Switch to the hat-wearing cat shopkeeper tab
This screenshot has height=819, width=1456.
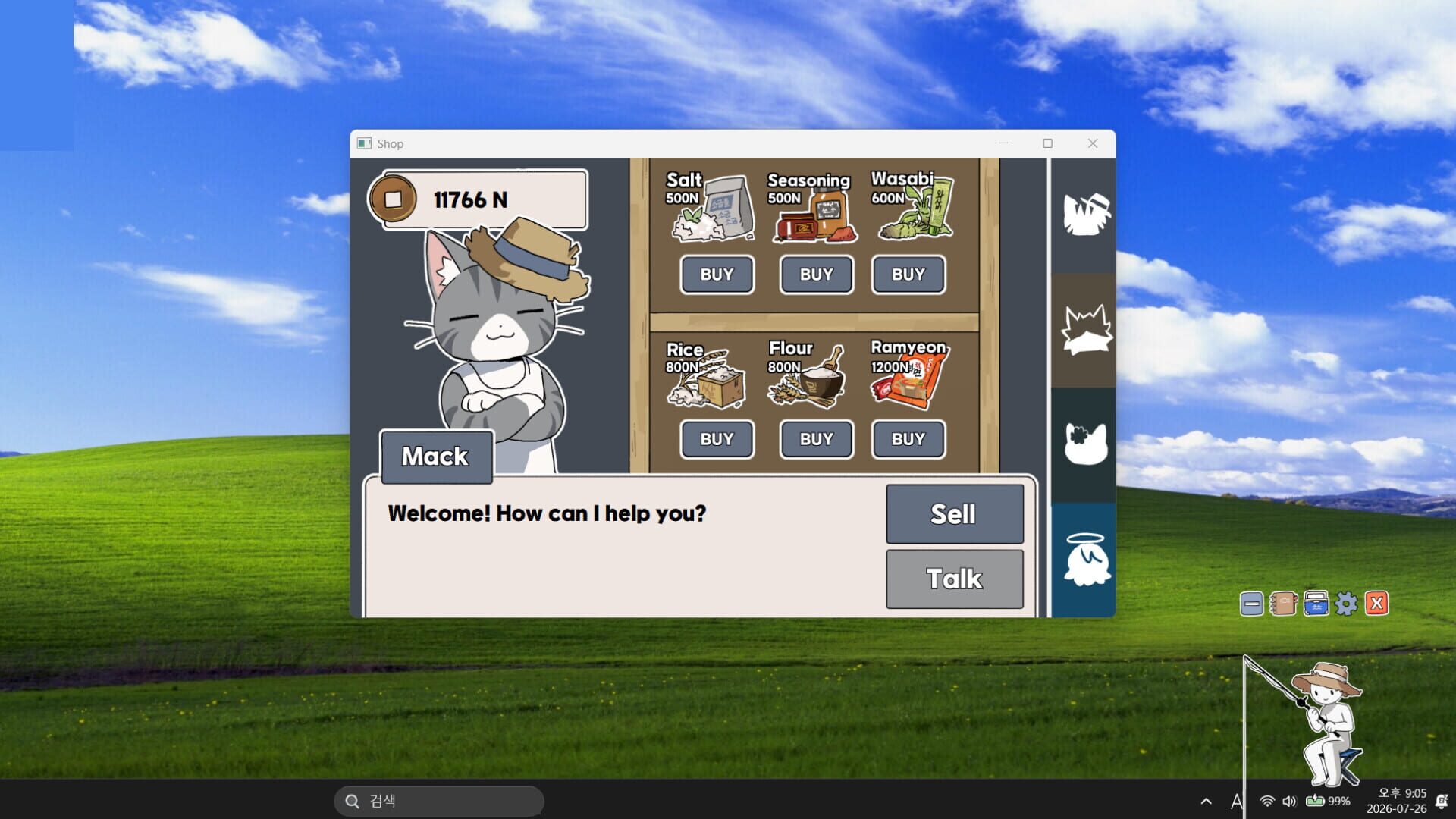(x=1084, y=215)
